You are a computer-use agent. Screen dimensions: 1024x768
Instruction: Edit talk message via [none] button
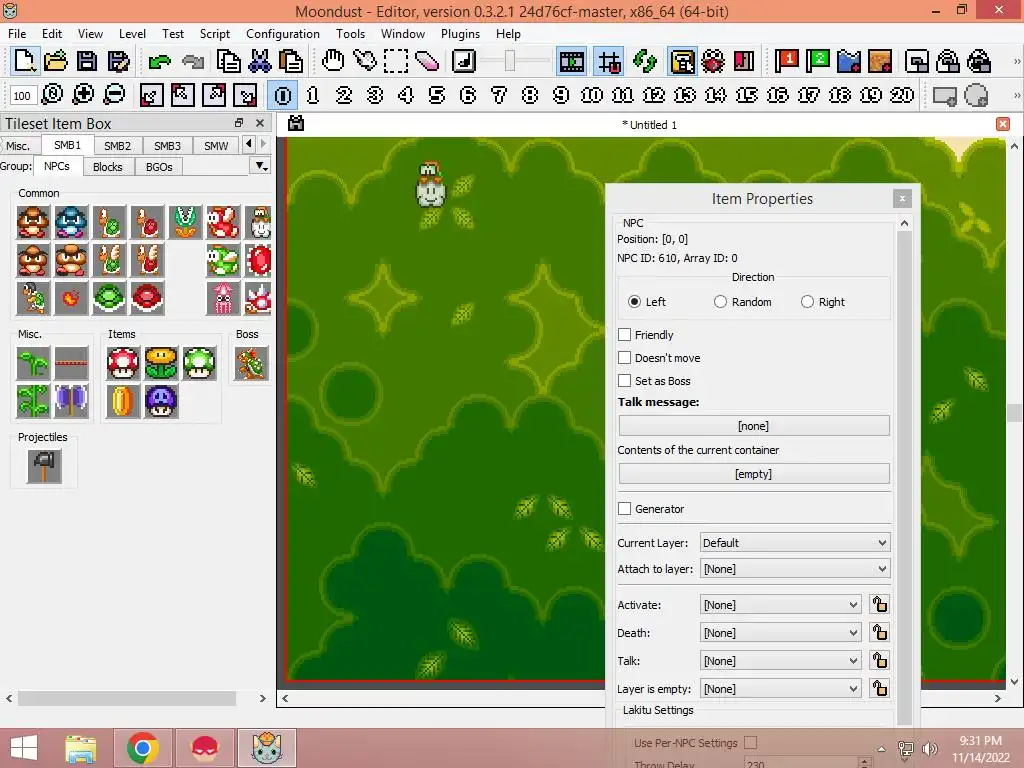point(754,426)
